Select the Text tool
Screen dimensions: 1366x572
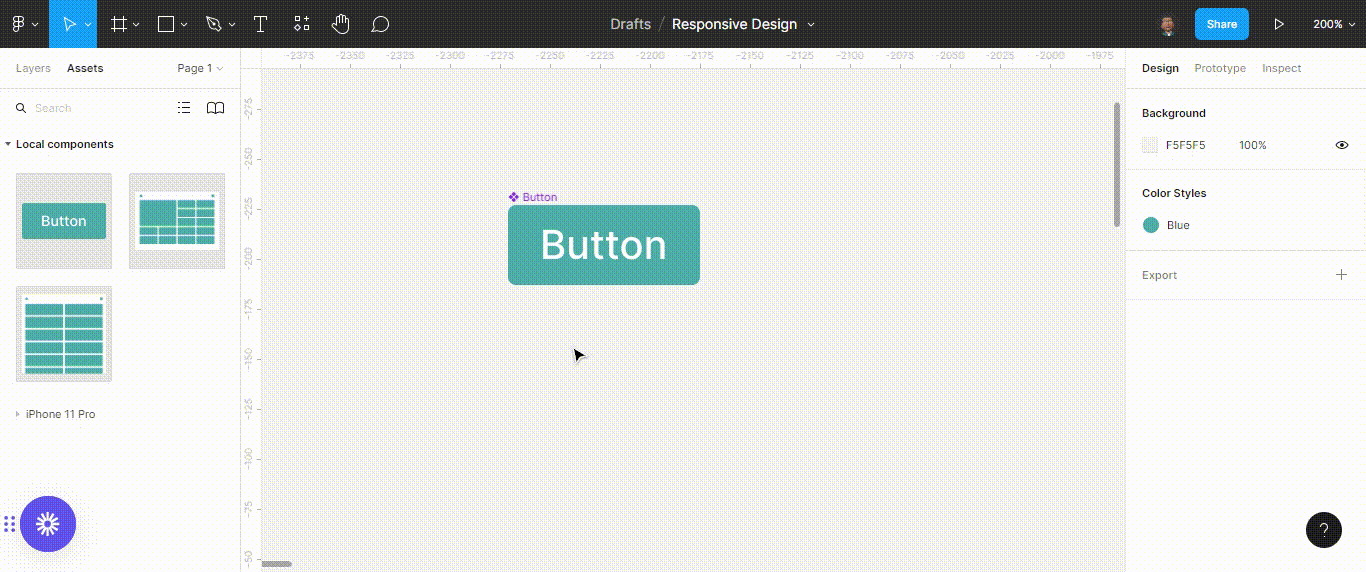260,24
